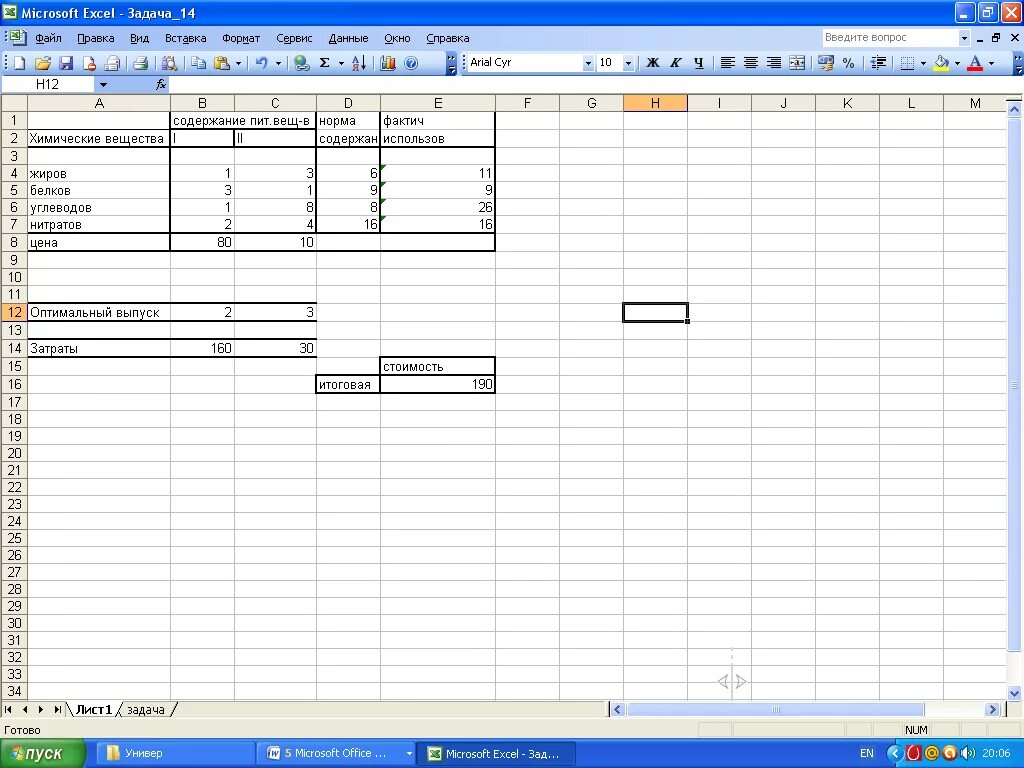The height and width of the screenshot is (768, 1024).
Task: Undo the last action
Action: (x=262, y=63)
